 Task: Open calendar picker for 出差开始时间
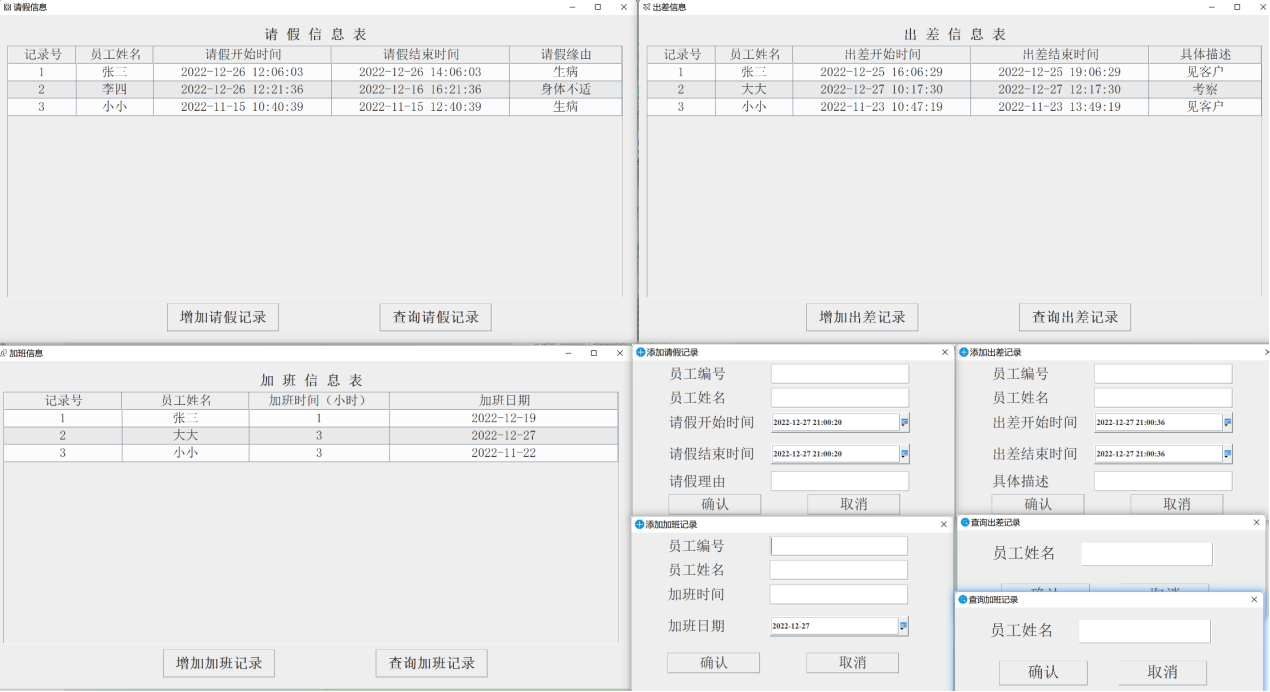click(x=1228, y=423)
